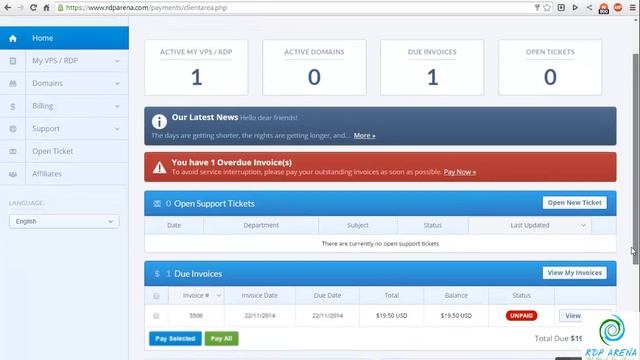
Task: Click the Active My VPS / RDP card
Action: tap(196, 67)
